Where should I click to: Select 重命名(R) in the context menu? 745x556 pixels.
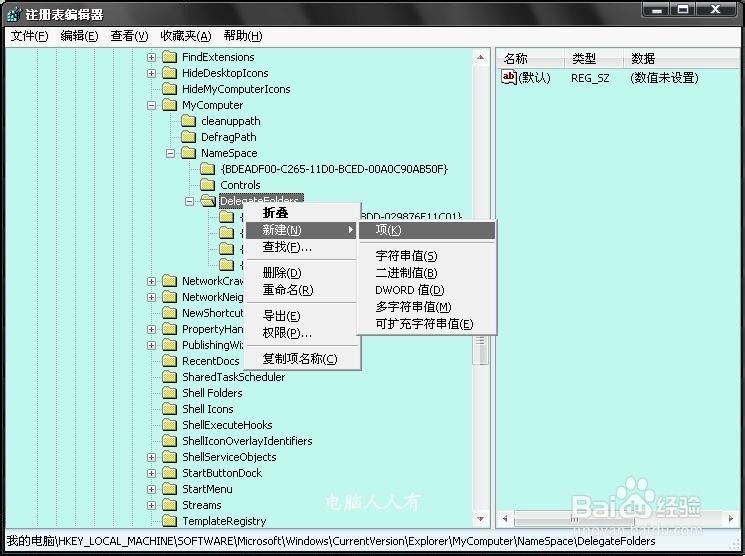(x=301, y=290)
